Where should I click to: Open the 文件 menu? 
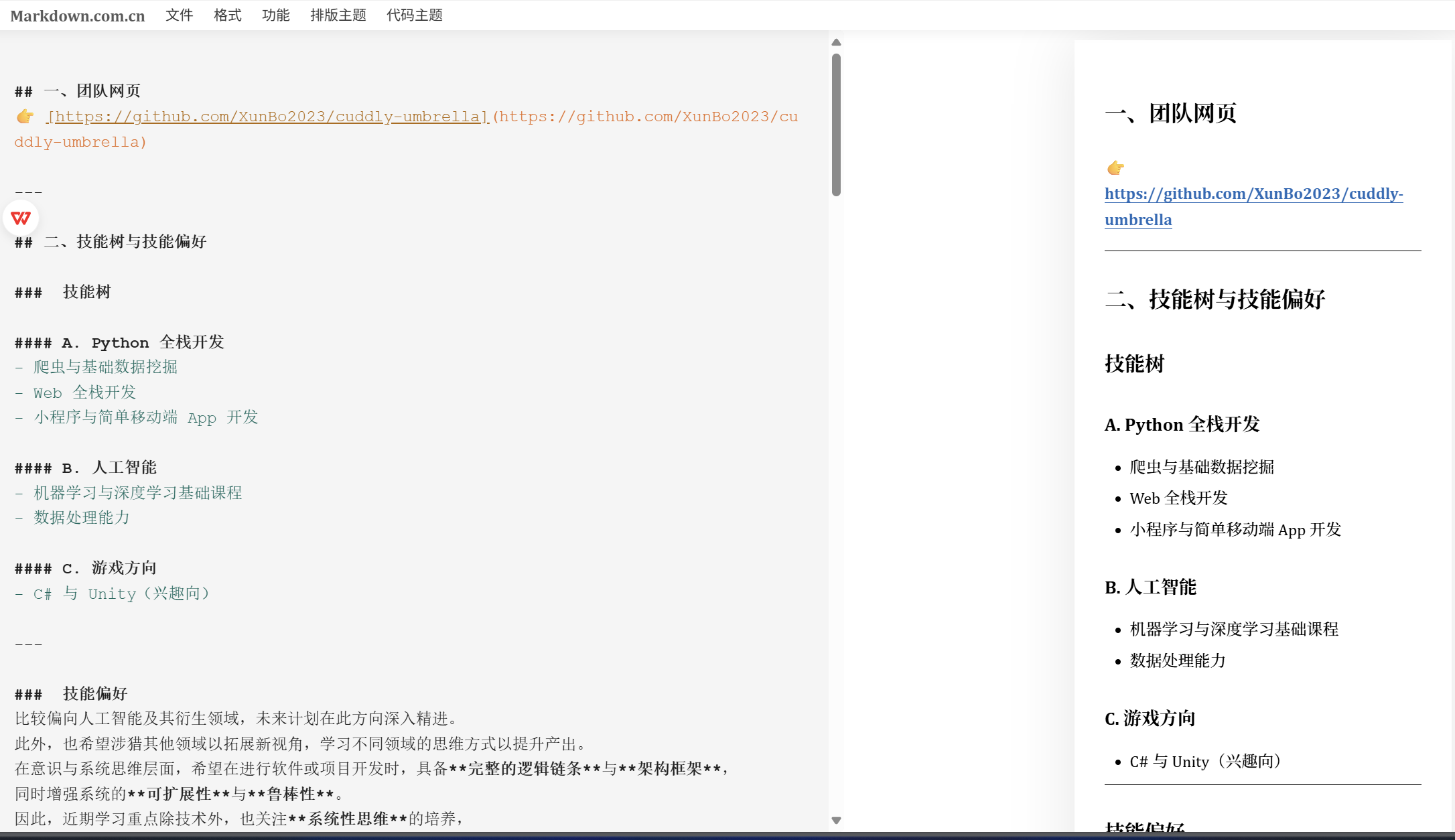179,15
